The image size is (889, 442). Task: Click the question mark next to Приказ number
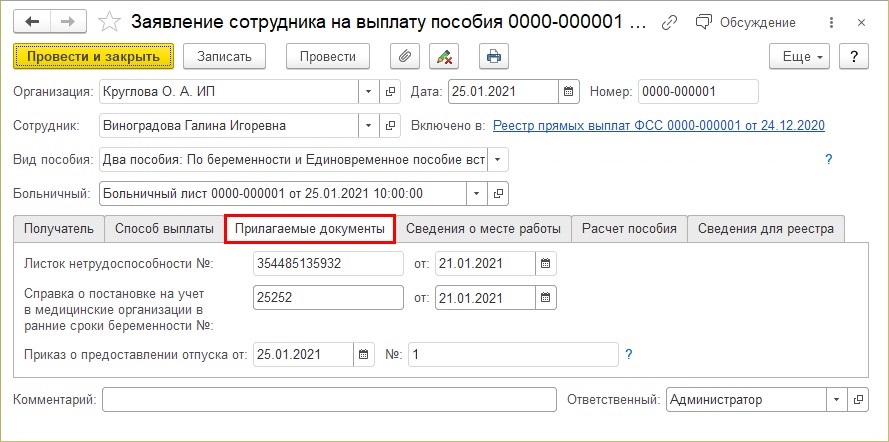click(628, 355)
